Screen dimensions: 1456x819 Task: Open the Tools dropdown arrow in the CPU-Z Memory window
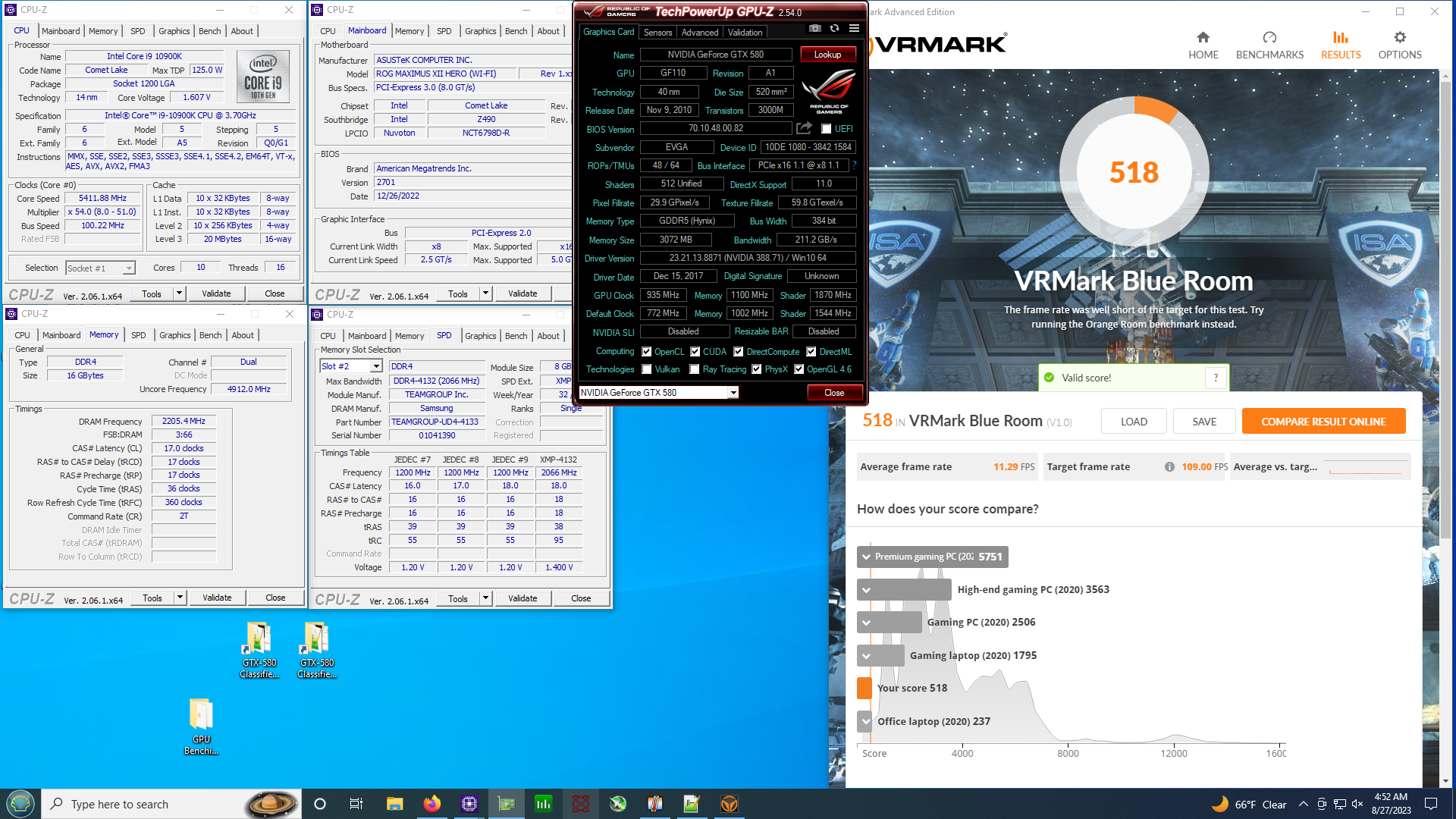tap(180, 598)
